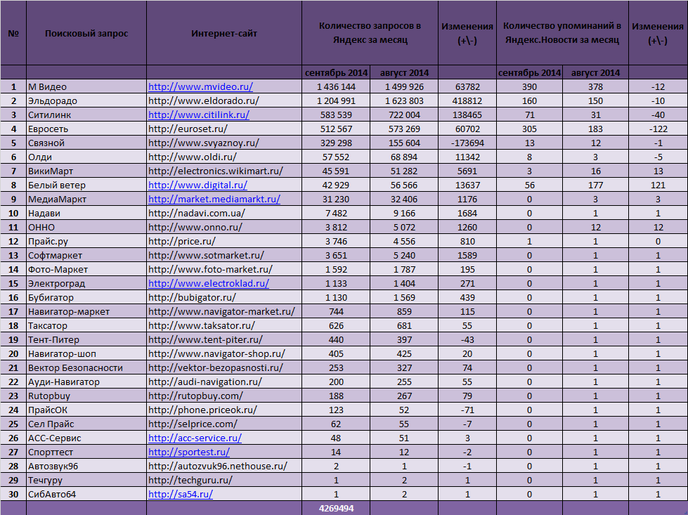The width and height of the screenshot is (688, 515).
Task: Select cell with value 1 623 803
Action: 404,101
